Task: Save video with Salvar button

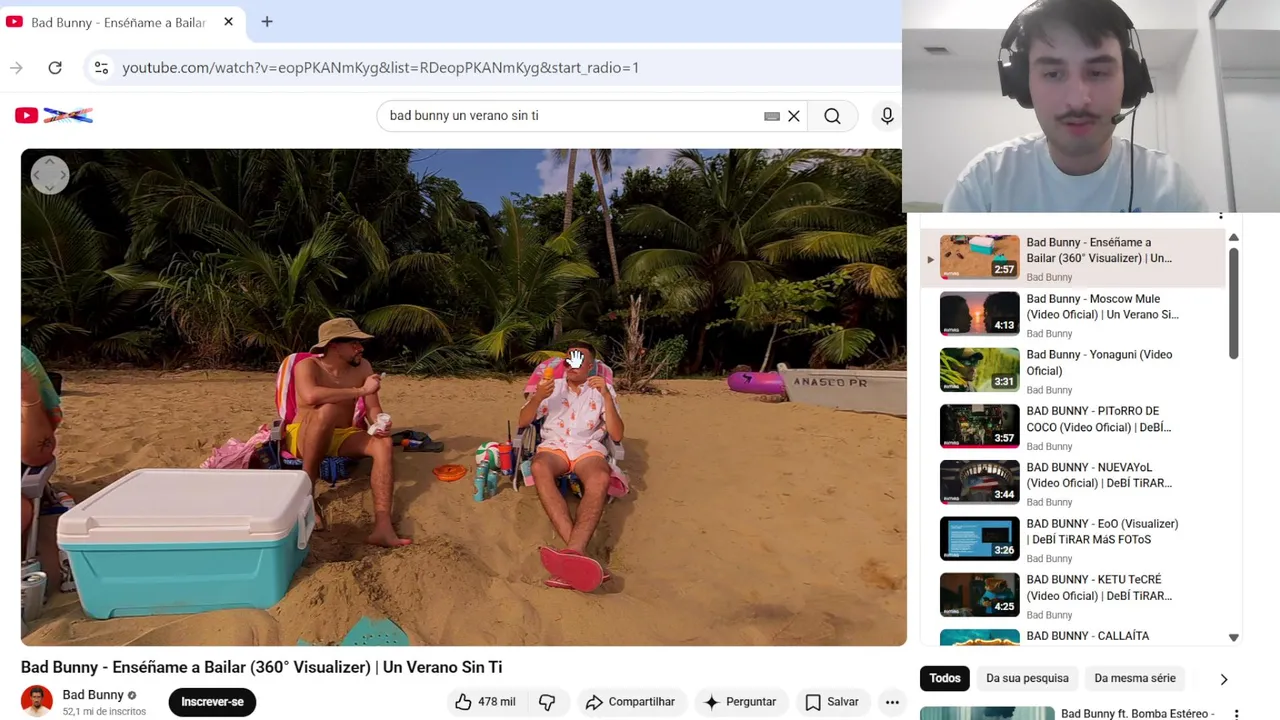Action: coord(832,702)
